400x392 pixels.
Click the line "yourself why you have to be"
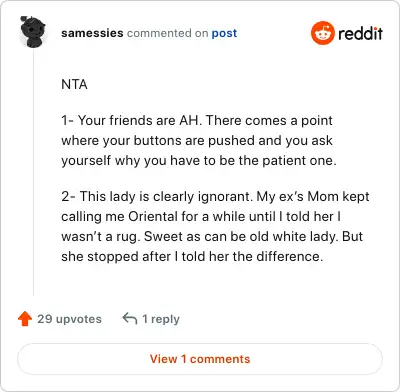click(x=199, y=160)
